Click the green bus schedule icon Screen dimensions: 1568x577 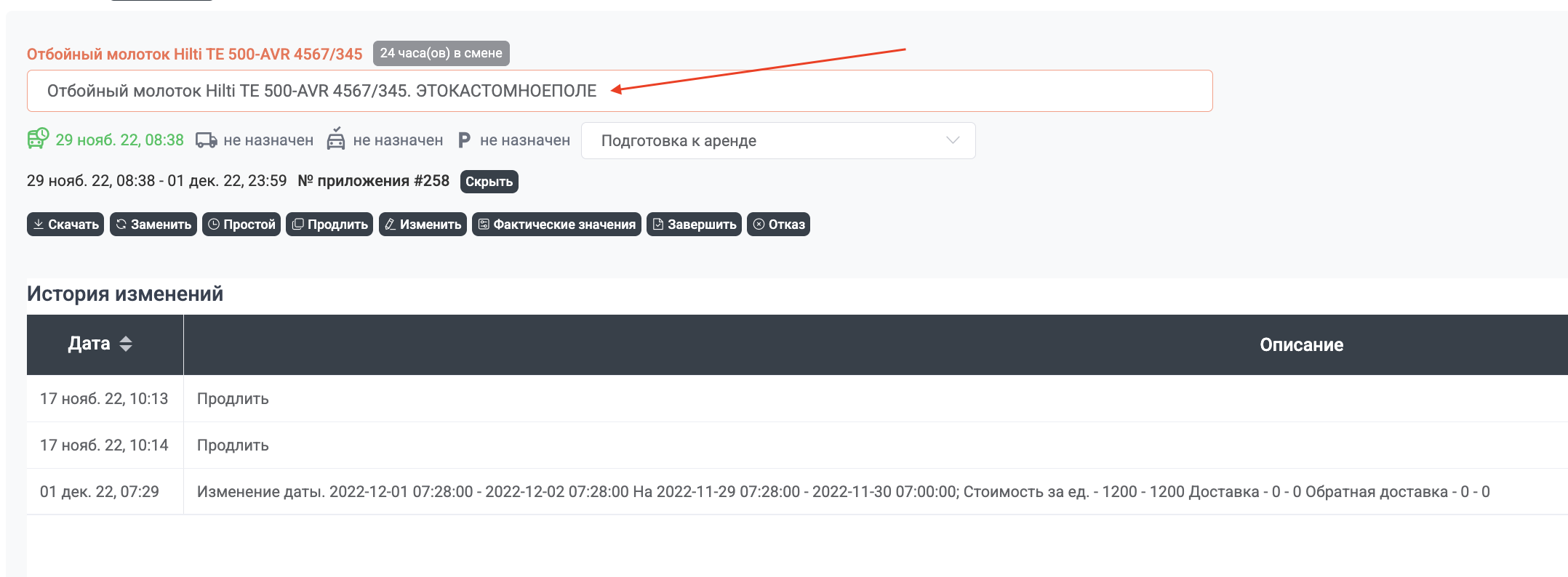(x=38, y=138)
